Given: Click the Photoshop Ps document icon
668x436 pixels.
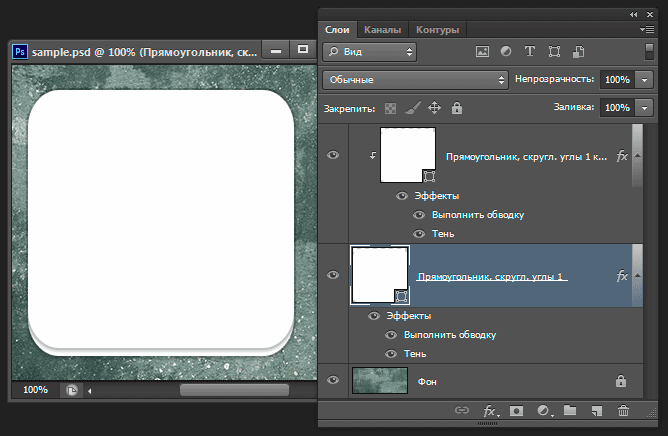Looking at the screenshot, I should [x=20, y=52].
